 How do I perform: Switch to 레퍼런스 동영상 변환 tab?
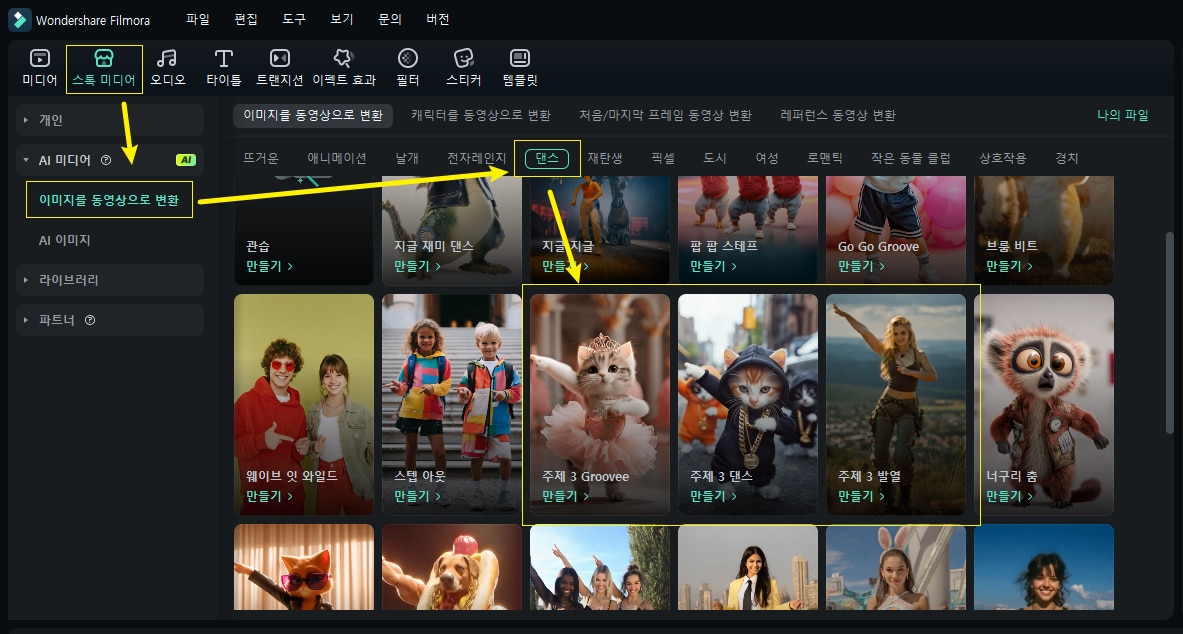[838, 115]
